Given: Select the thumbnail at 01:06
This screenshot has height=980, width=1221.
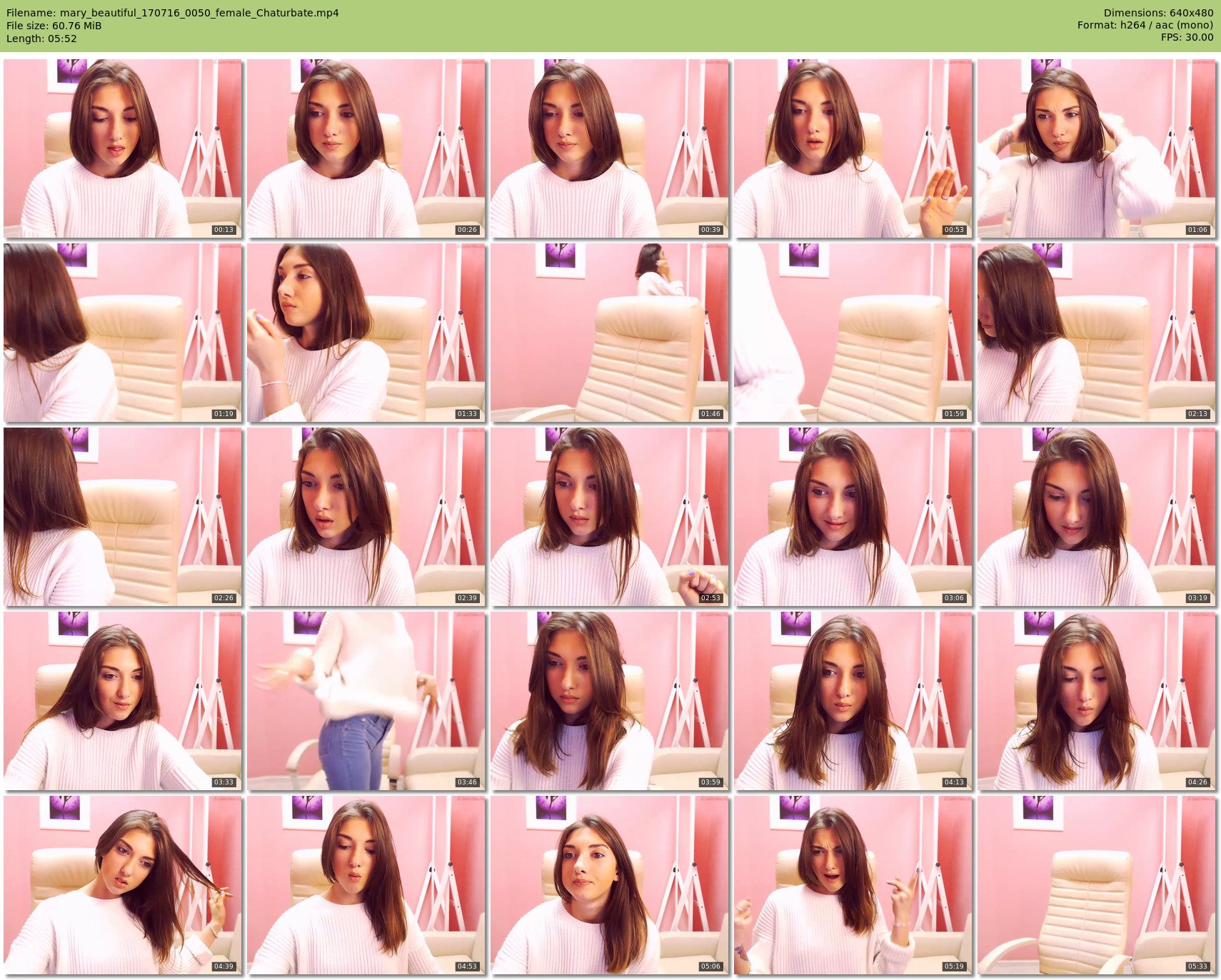Looking at the screenshot, I should 1097,148.
